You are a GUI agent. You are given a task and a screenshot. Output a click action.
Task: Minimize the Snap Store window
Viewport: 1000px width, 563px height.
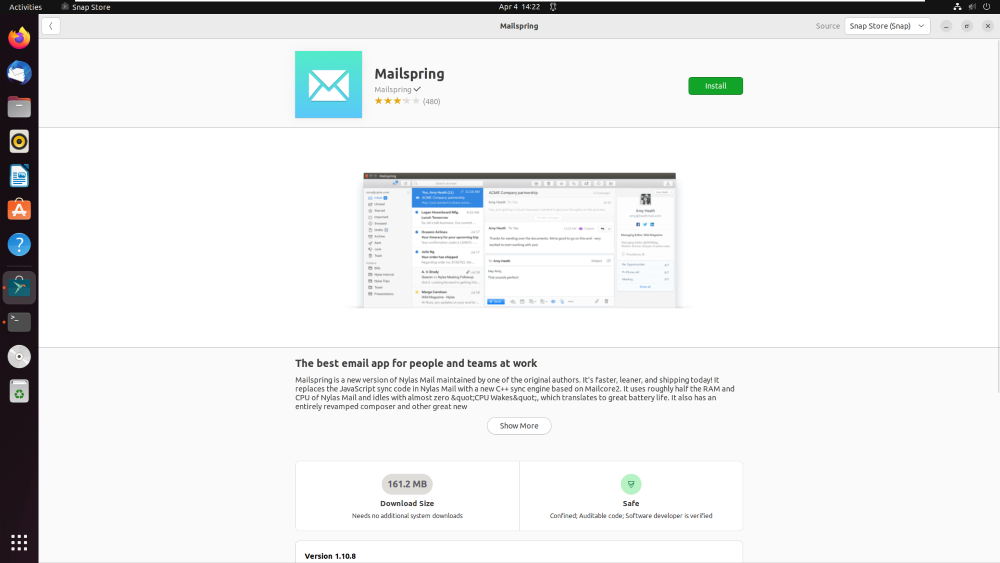pos(946,26)
